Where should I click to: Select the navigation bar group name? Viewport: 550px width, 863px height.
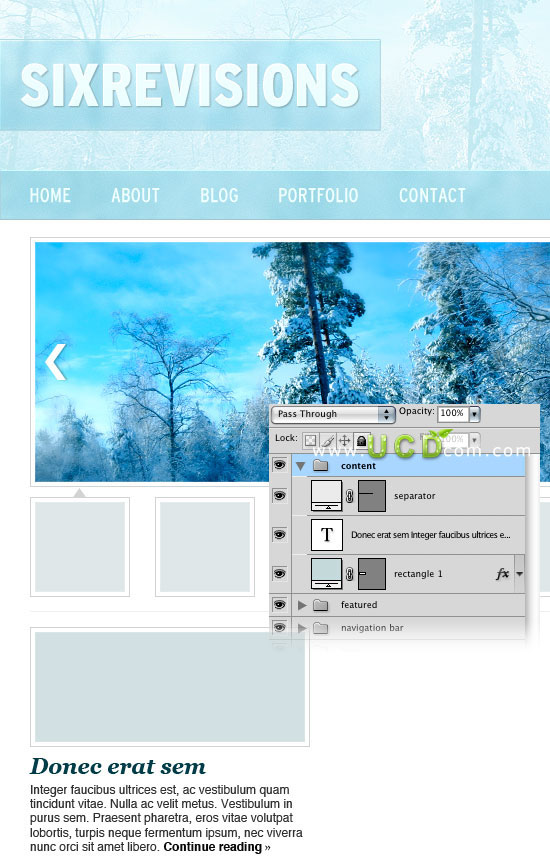pos(372,628)
